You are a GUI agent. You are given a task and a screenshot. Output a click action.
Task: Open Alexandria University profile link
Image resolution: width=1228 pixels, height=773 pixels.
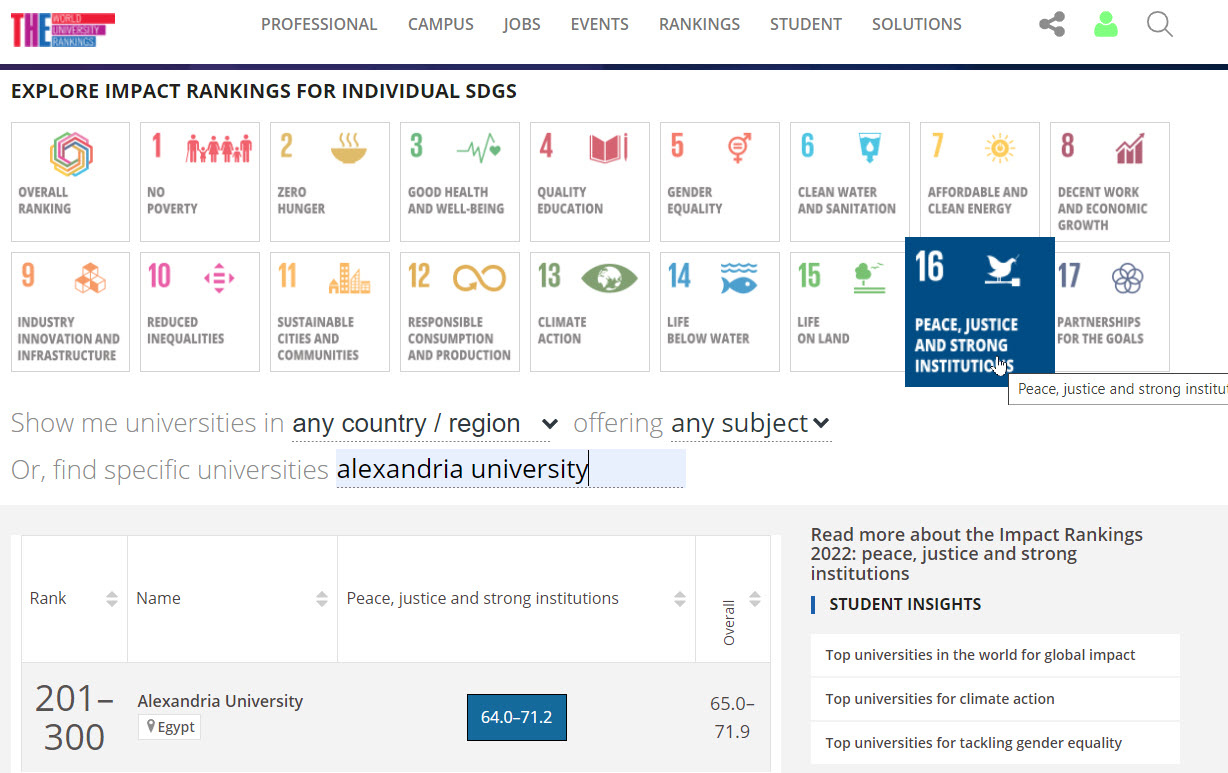click(x=220, y=701)
